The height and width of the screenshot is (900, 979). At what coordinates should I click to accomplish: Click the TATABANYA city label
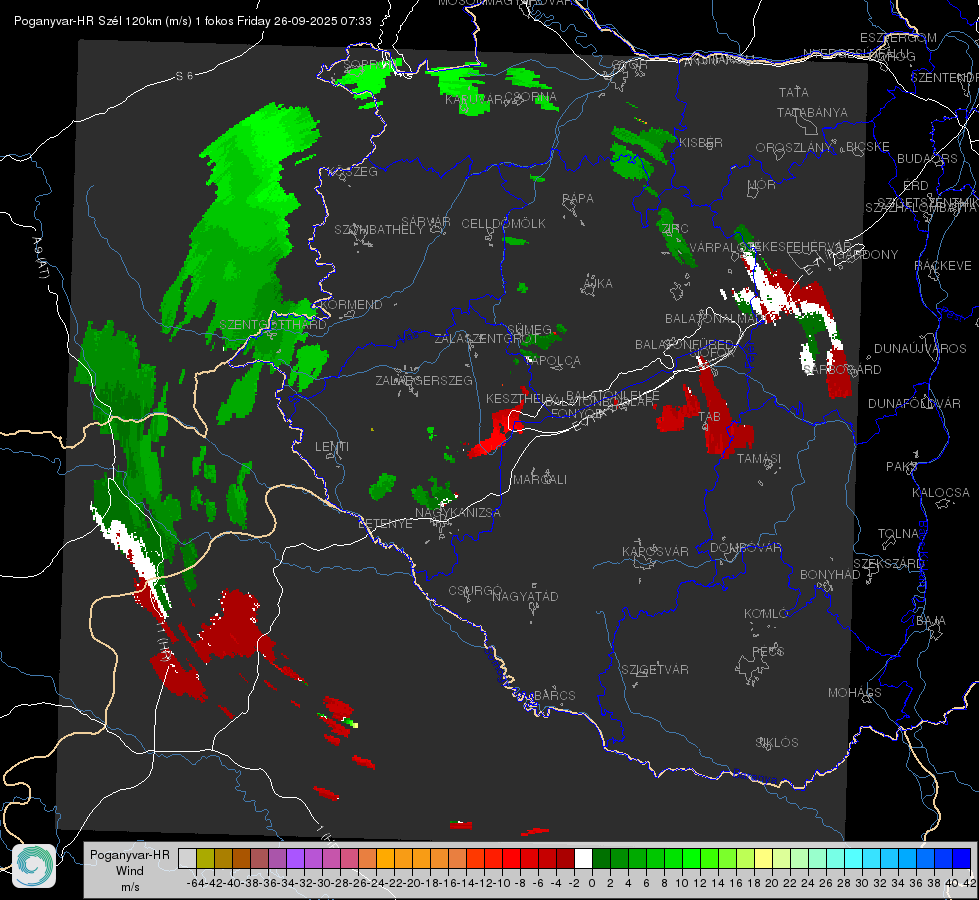click(812, 112)
